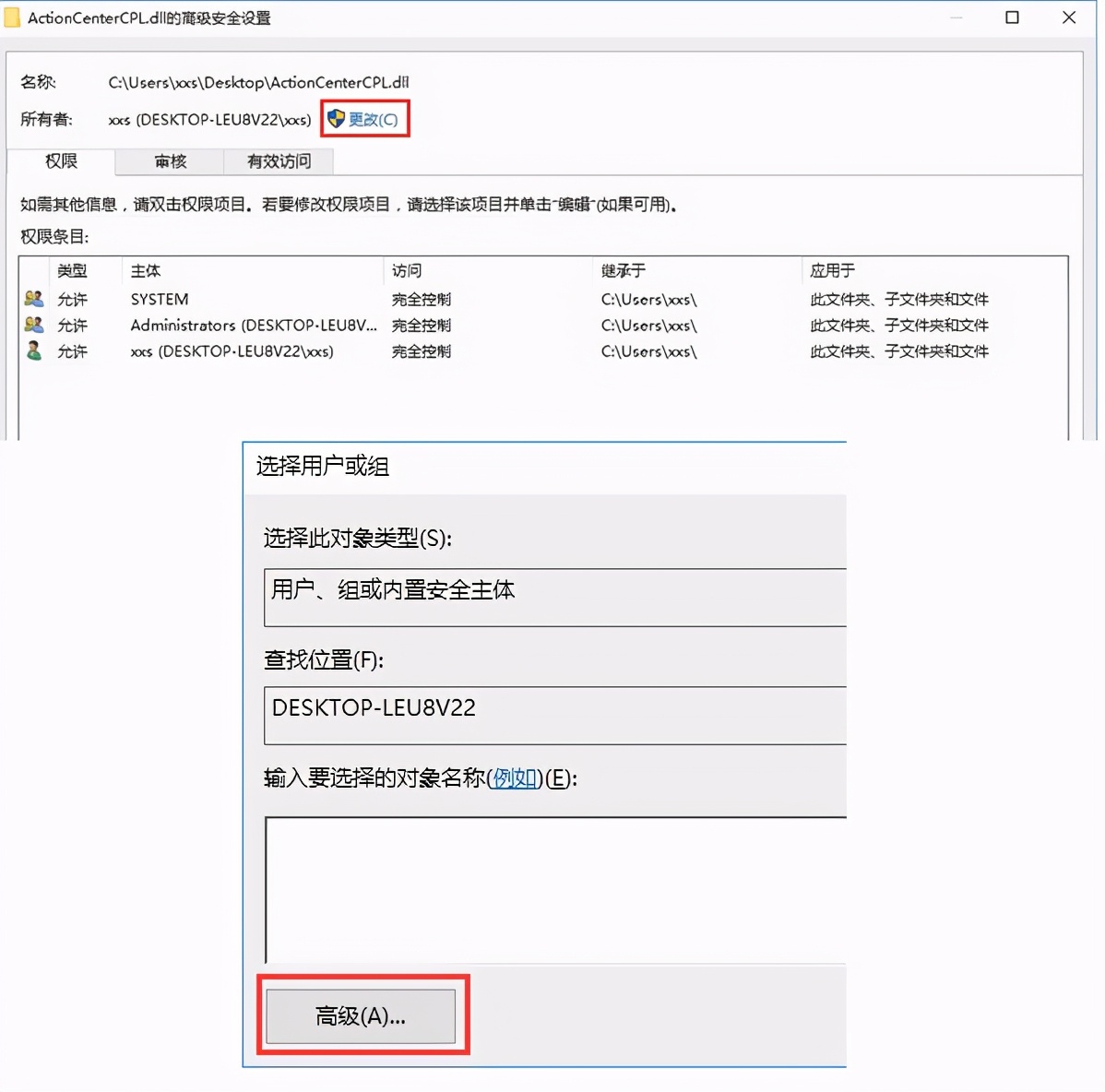1105x1092 pixels.
Task: Click the Administrators double-user icon
Action: [x=34, y=325]
